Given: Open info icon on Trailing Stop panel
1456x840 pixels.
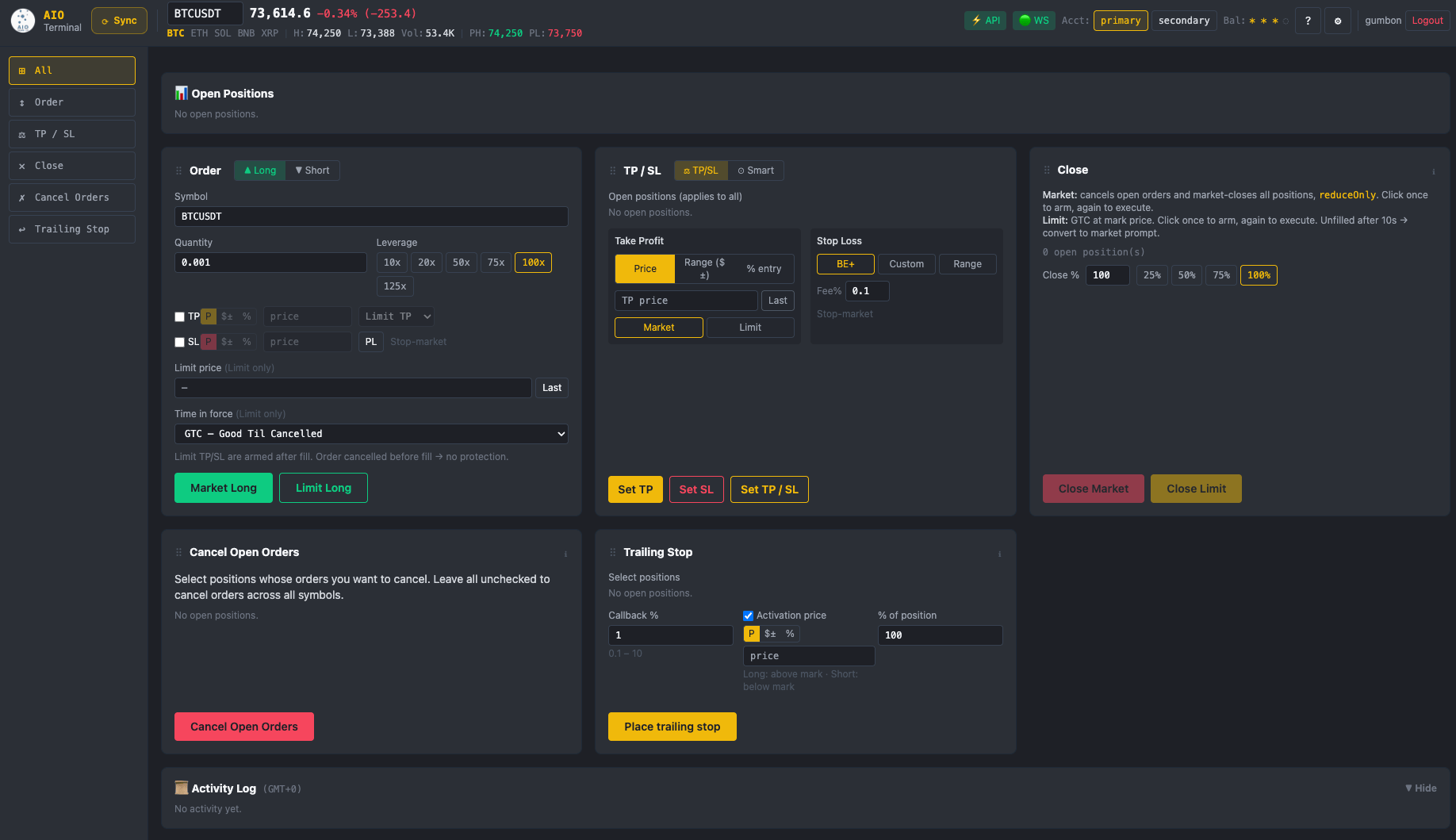Looking at the screenshot, I should pyautogui.click(x=999, y=554).
